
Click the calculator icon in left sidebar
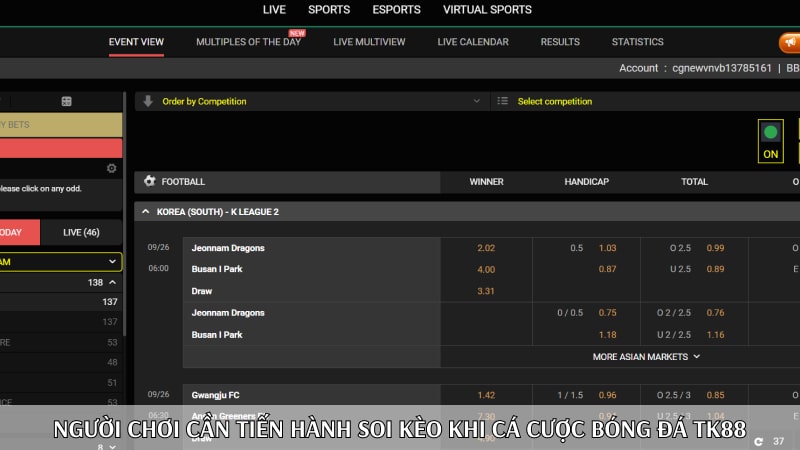tap(66, 101)
